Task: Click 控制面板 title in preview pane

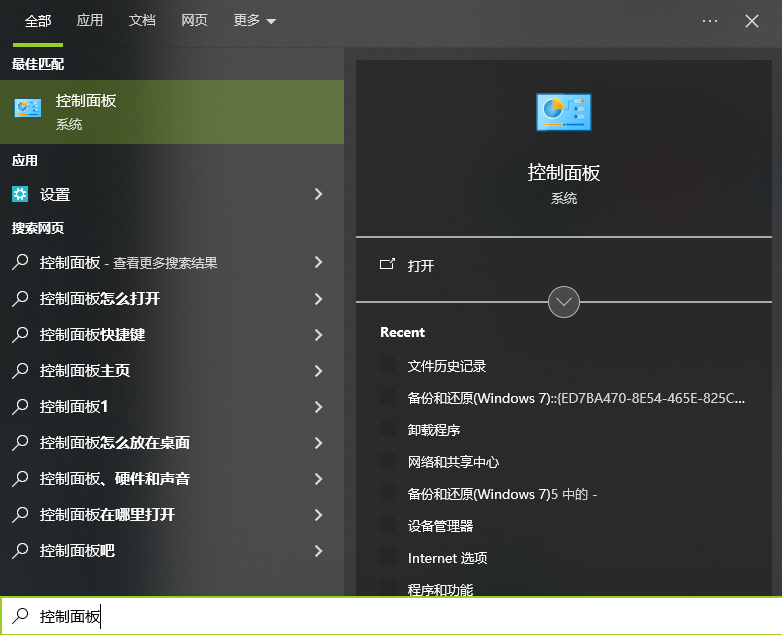Action: click(x=564, y=173)
